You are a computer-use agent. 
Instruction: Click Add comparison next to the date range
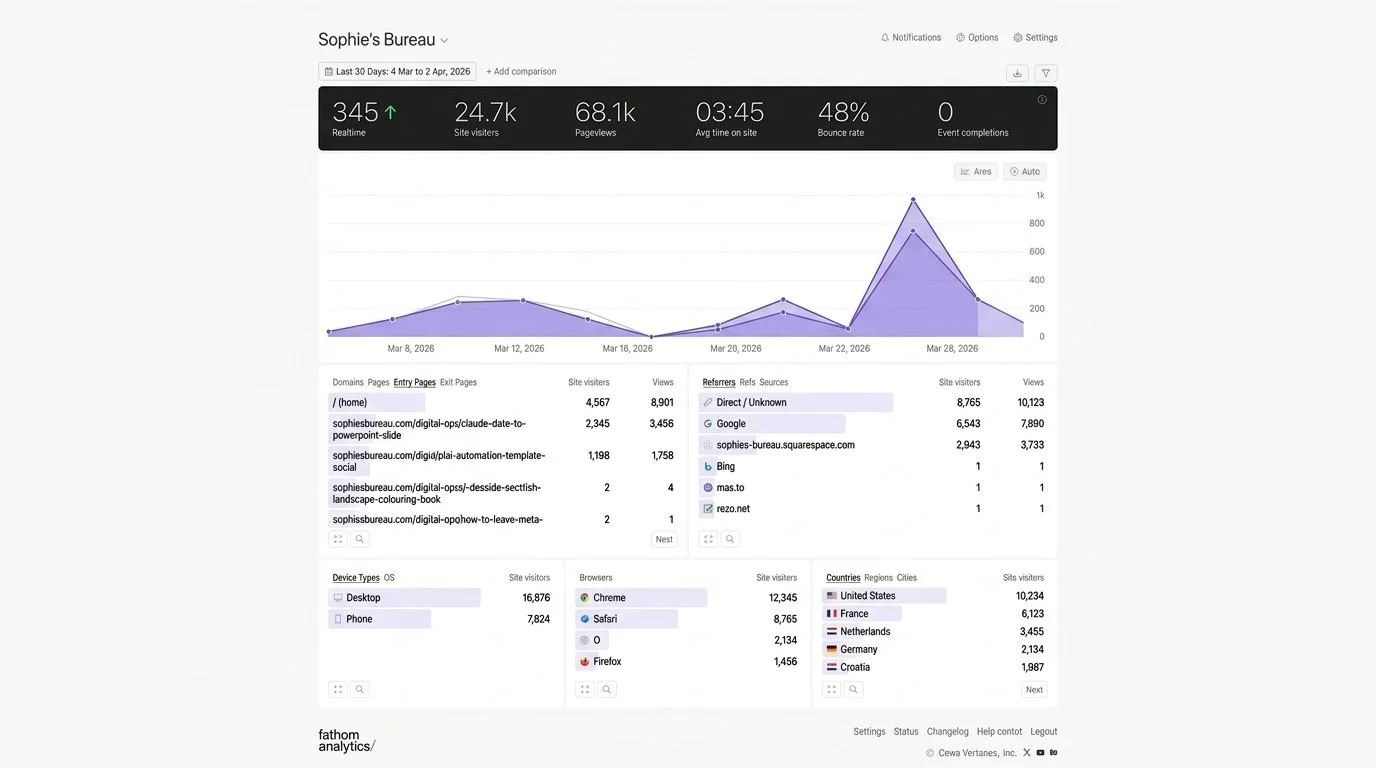[x=521, y=71]
